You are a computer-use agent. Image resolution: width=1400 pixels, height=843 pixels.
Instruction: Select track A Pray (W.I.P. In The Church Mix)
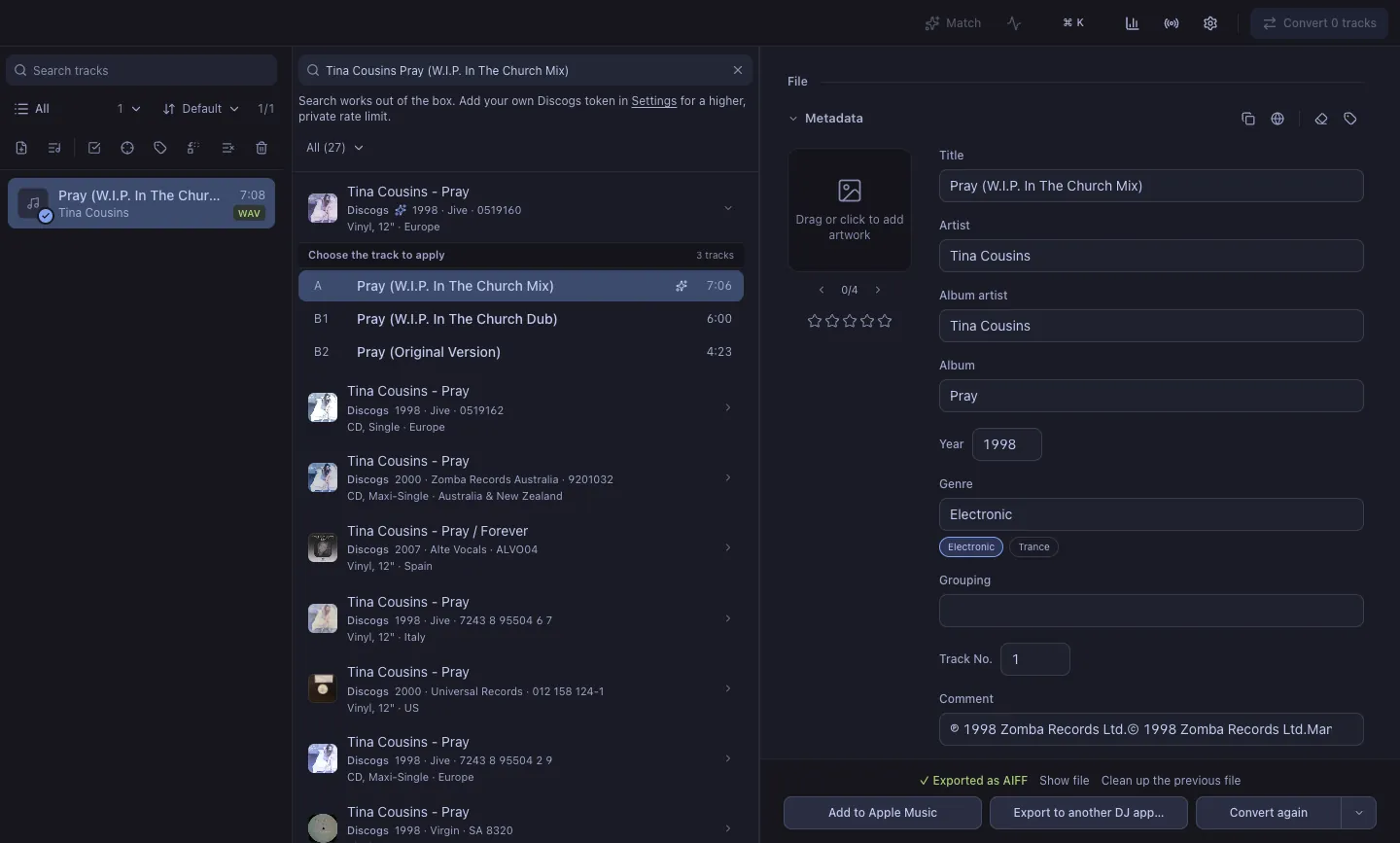tap(521, 286)
